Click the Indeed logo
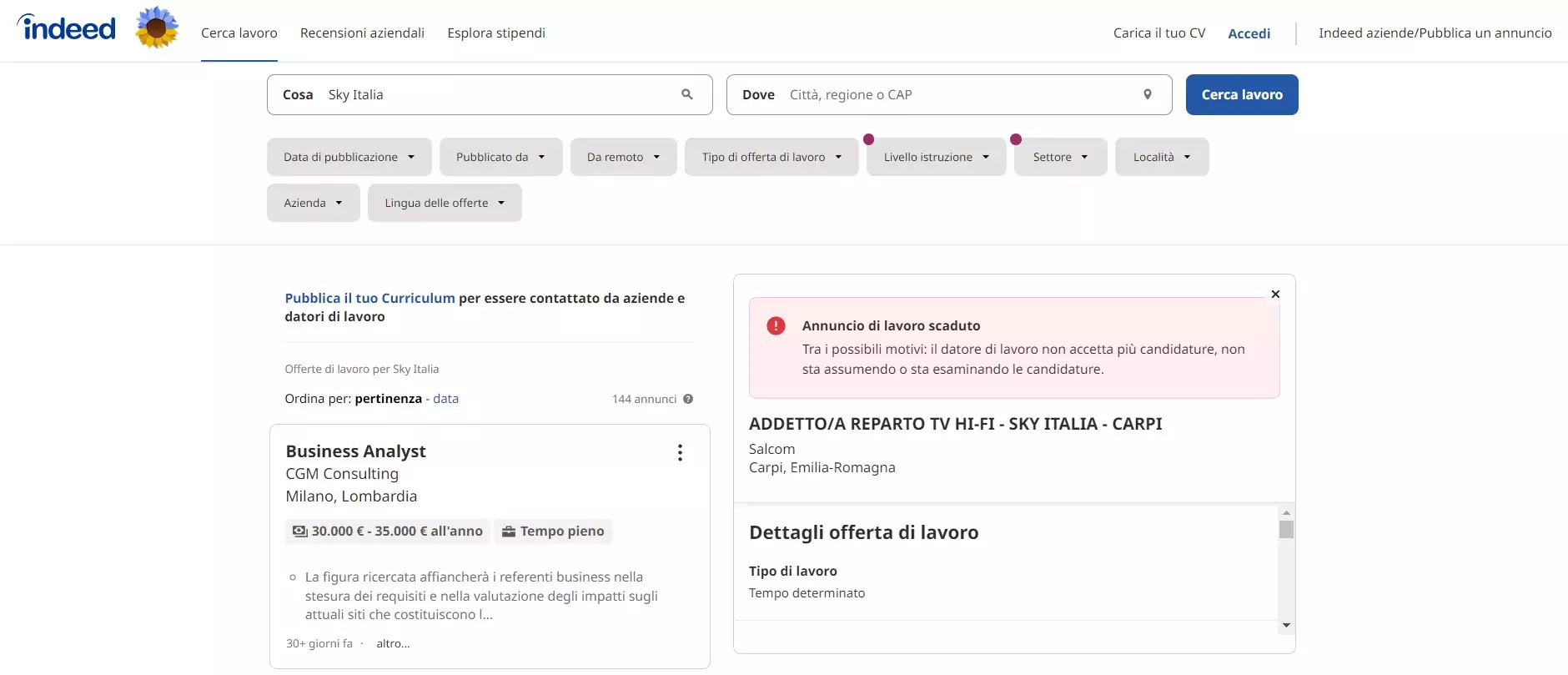This screenshot has width=1568, height=675. 67,28
